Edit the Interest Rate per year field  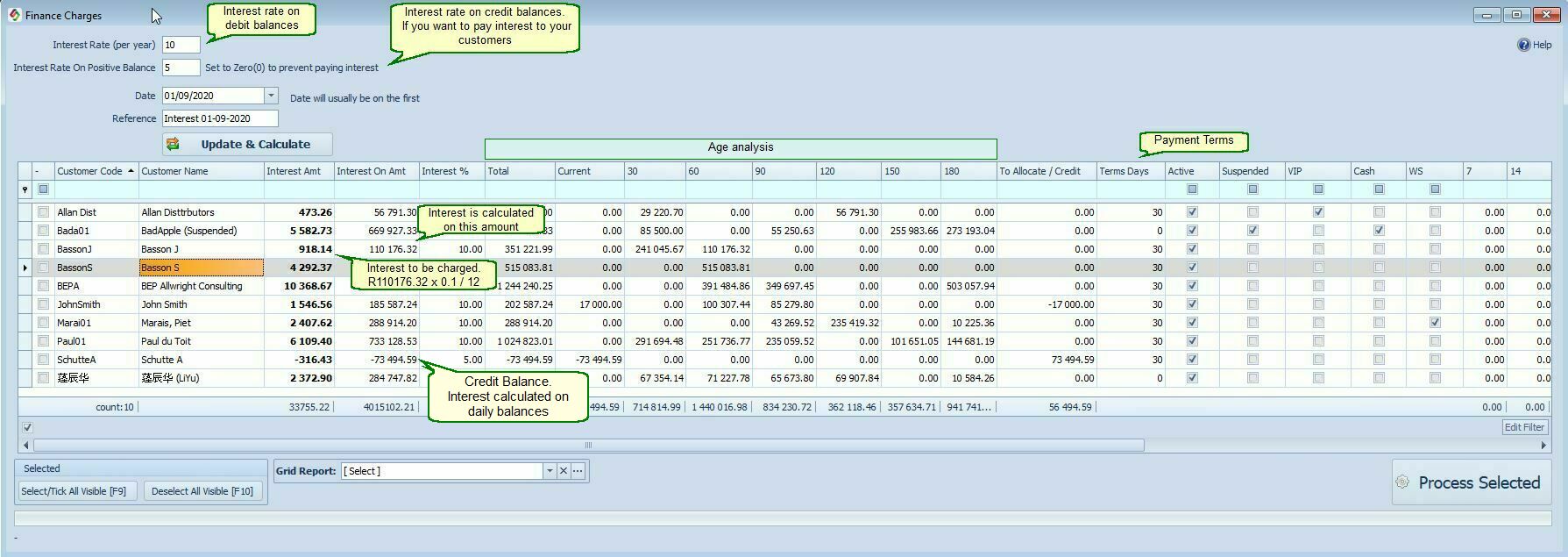pyautogui.click(x=181, y=45)
